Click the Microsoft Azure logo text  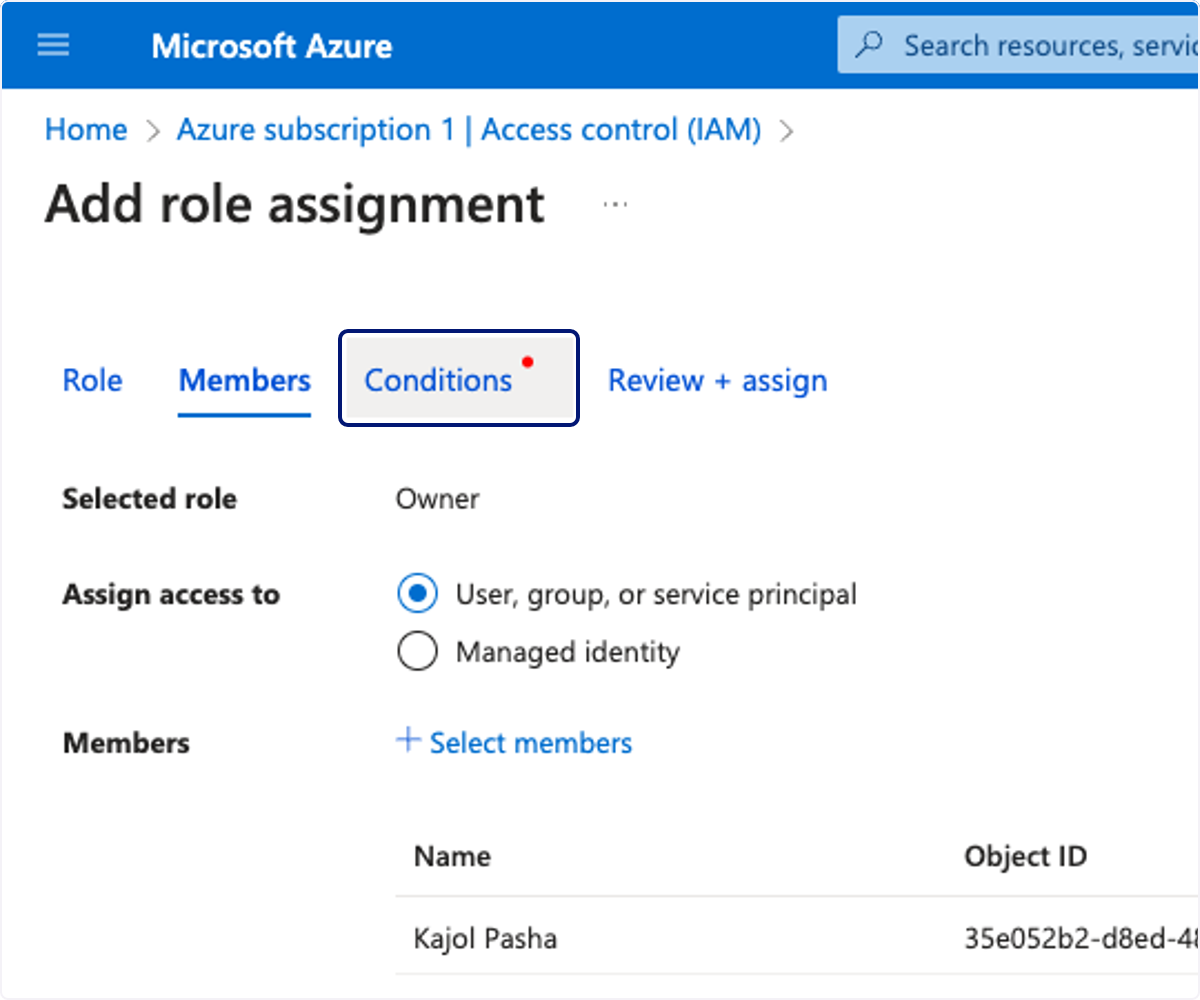tap(272, 46)
